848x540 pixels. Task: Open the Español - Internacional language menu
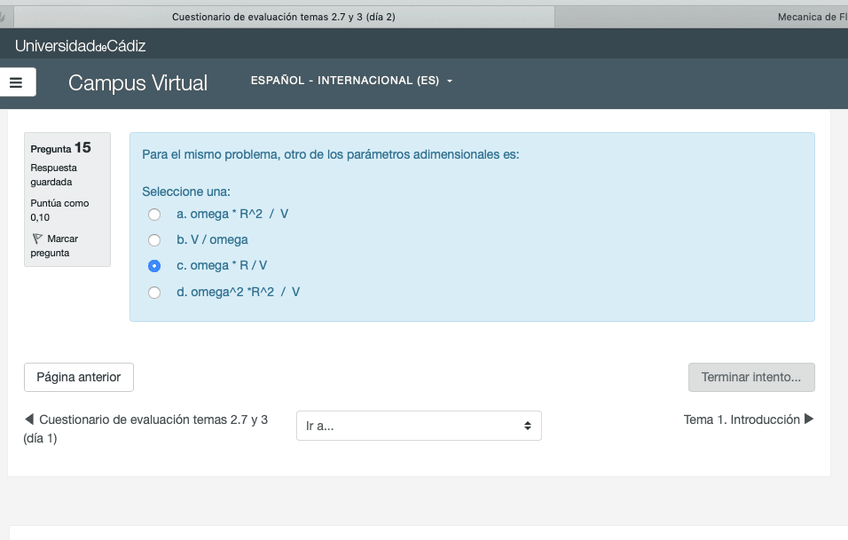(352, 81)
